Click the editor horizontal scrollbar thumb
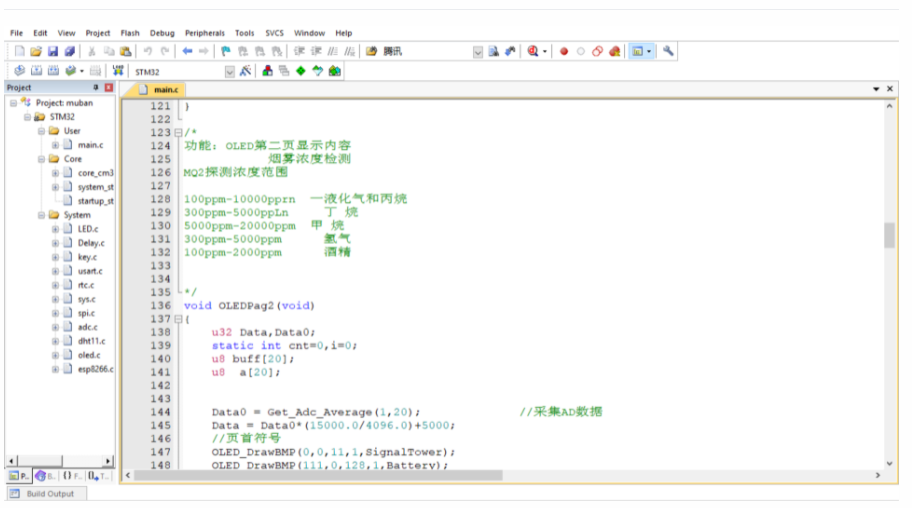912x508 pixels. tap(318, 475)
